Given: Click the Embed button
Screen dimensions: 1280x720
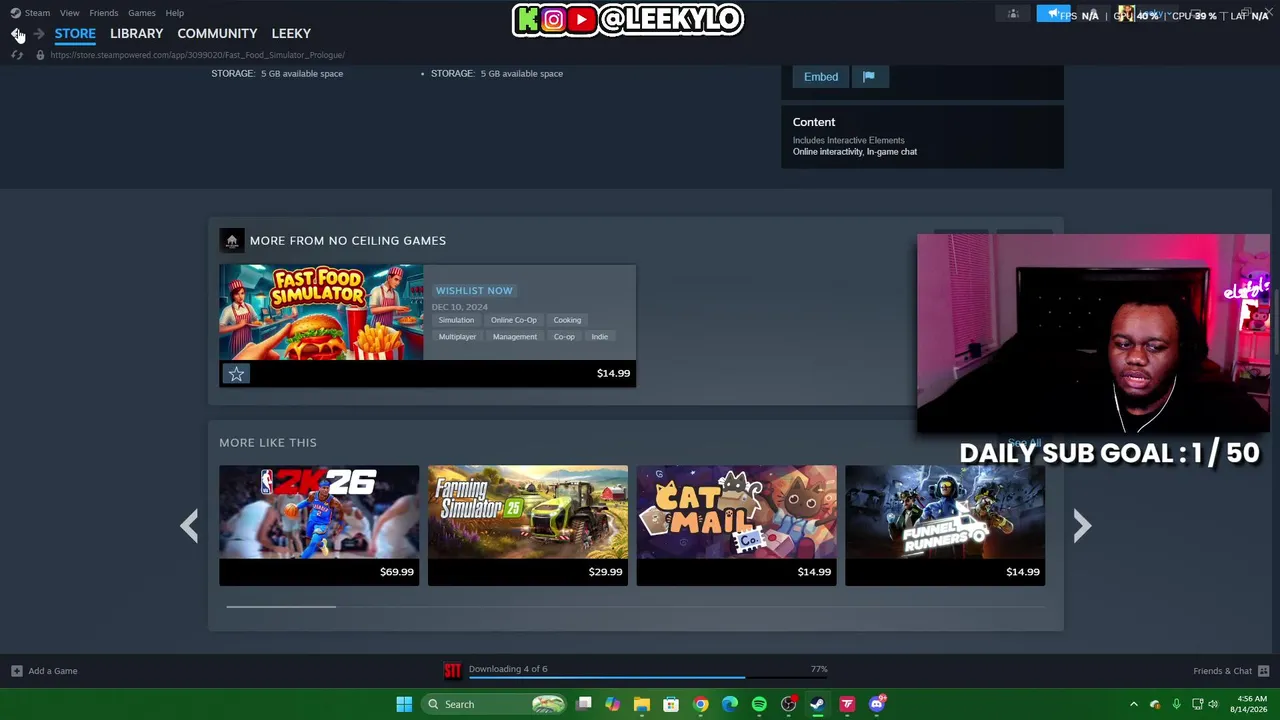Looking at the screenshot, I should click(x=821, y=77).
